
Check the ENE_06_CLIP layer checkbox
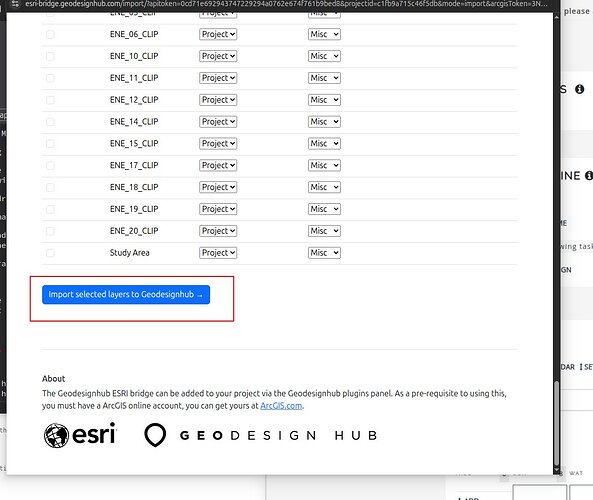click(50, 34)
